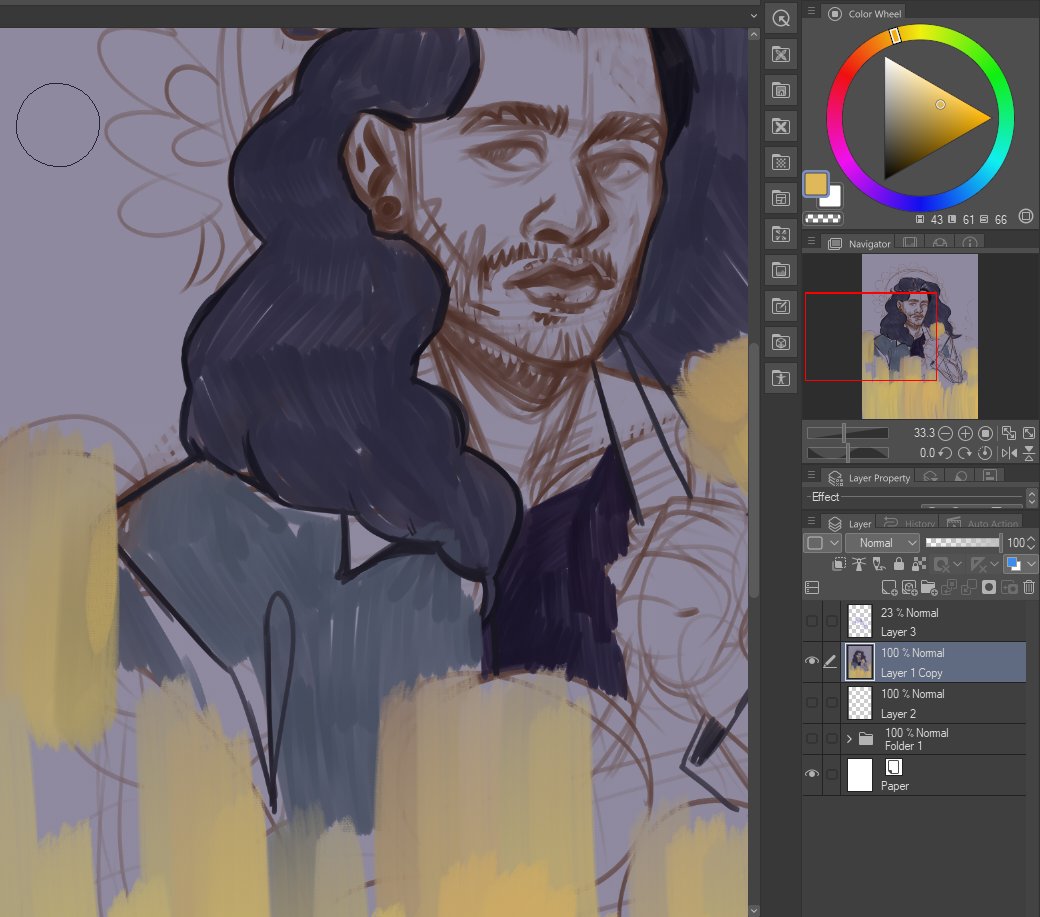Viewport: 1040px width, 917px height.
Task: Click the flip horizontal icon in Navigator
Action: pos(1010,452)
